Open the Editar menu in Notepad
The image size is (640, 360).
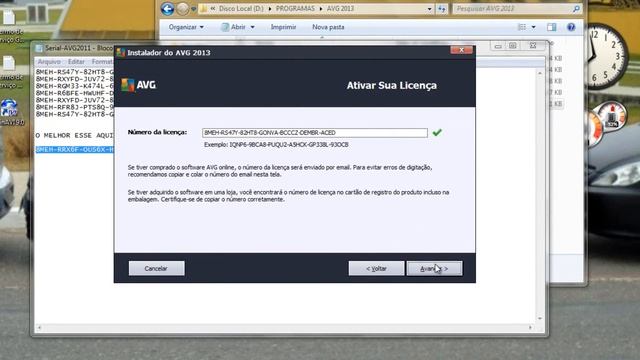pos(76,62)
